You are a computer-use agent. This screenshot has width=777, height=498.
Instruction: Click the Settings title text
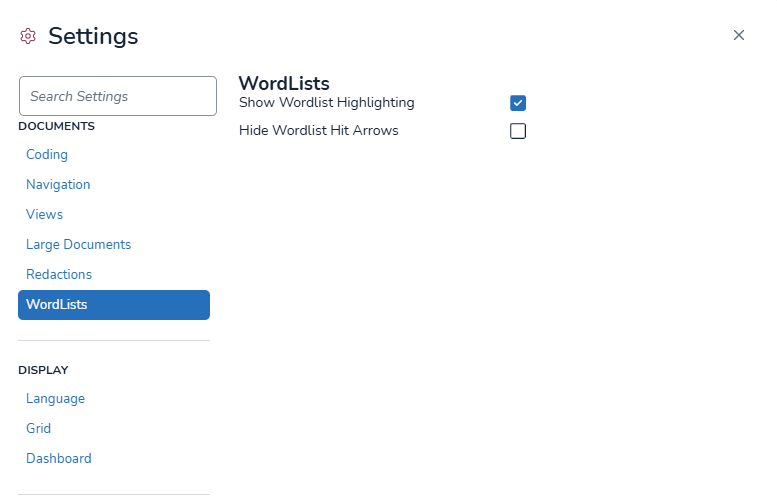[93, 37]
